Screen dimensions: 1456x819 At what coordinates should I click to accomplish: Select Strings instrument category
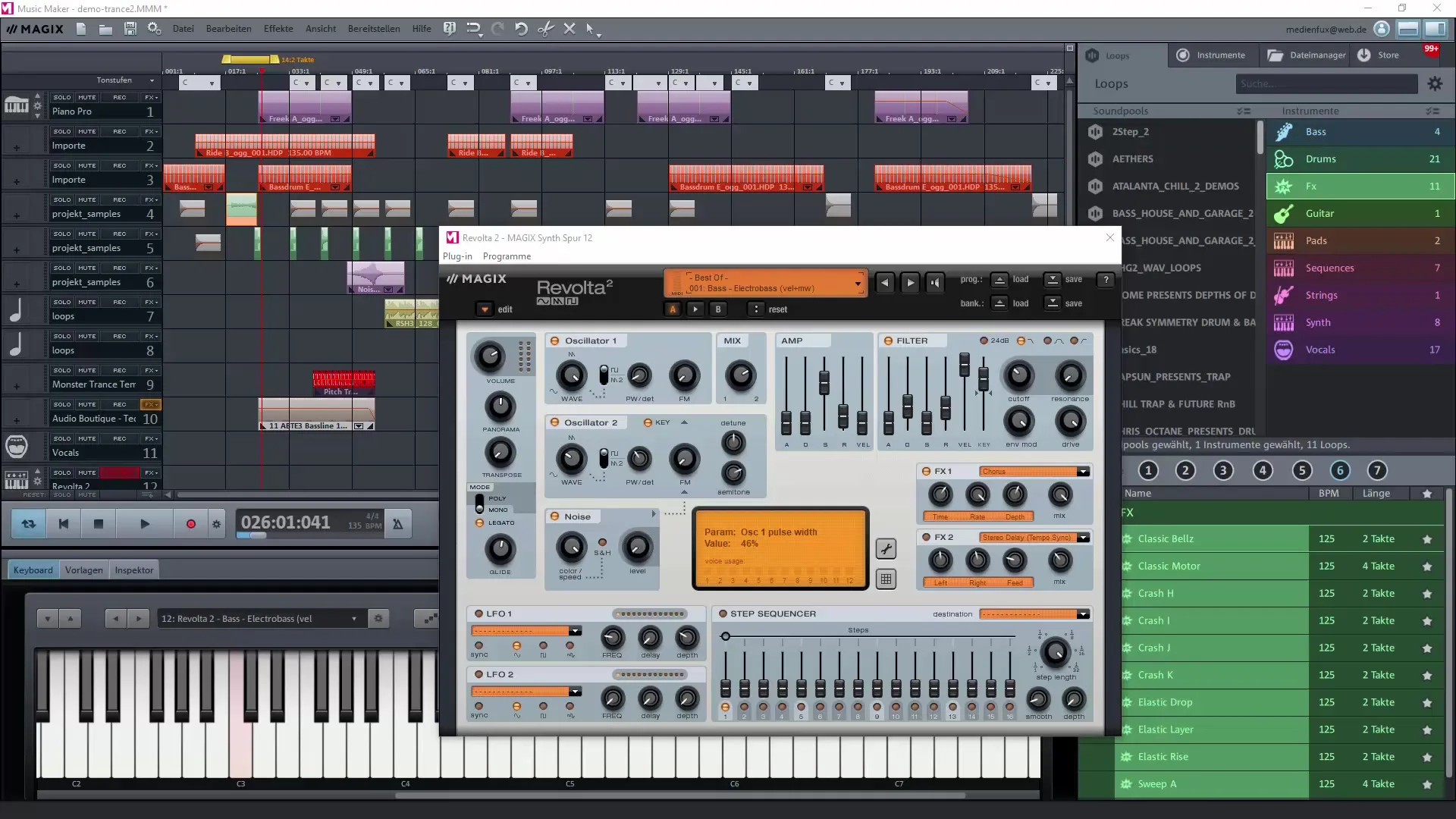[x=1360, y=296]
